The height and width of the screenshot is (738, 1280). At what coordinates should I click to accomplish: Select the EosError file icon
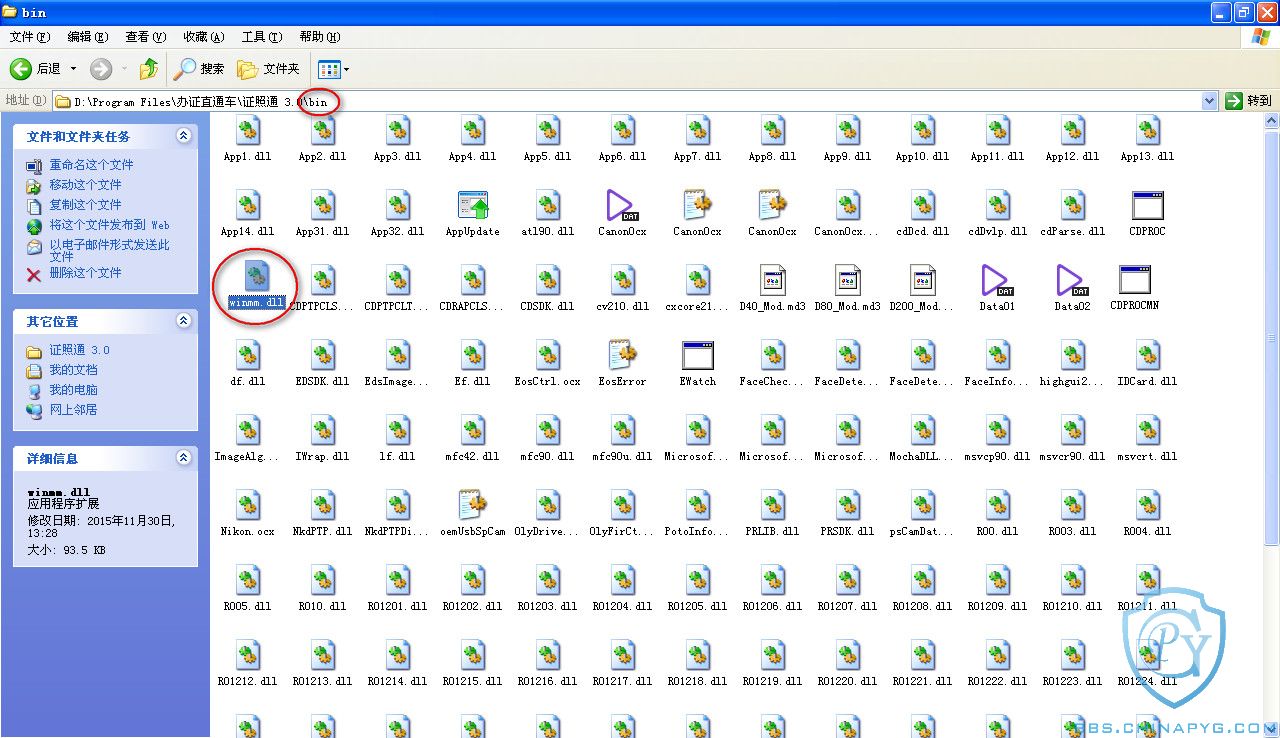click(x=623, y=355)
